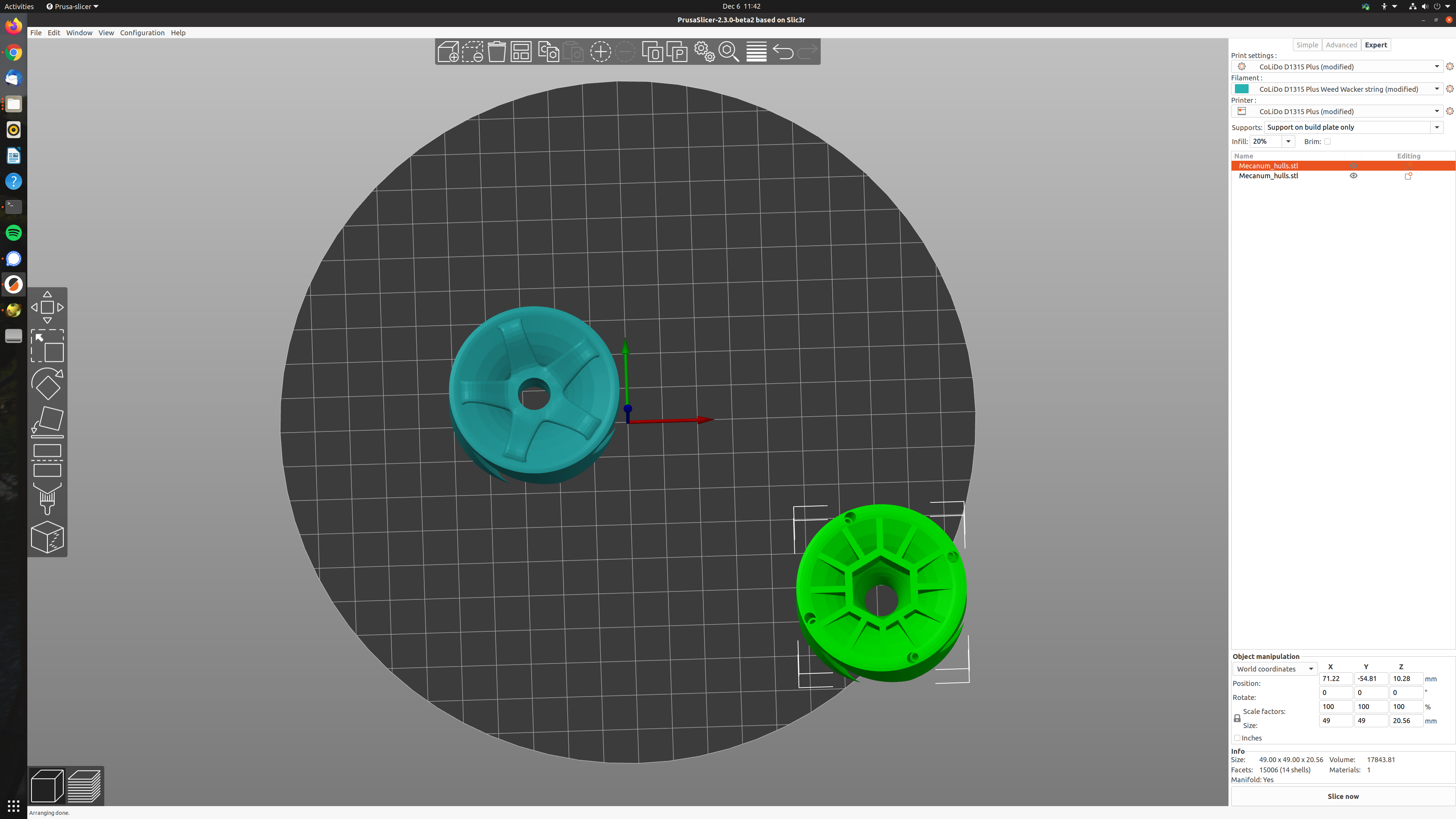This screenshot has width=1456, height=819.
Task: Toggle the scale factors lock
Action: (x=1237, y=719)
